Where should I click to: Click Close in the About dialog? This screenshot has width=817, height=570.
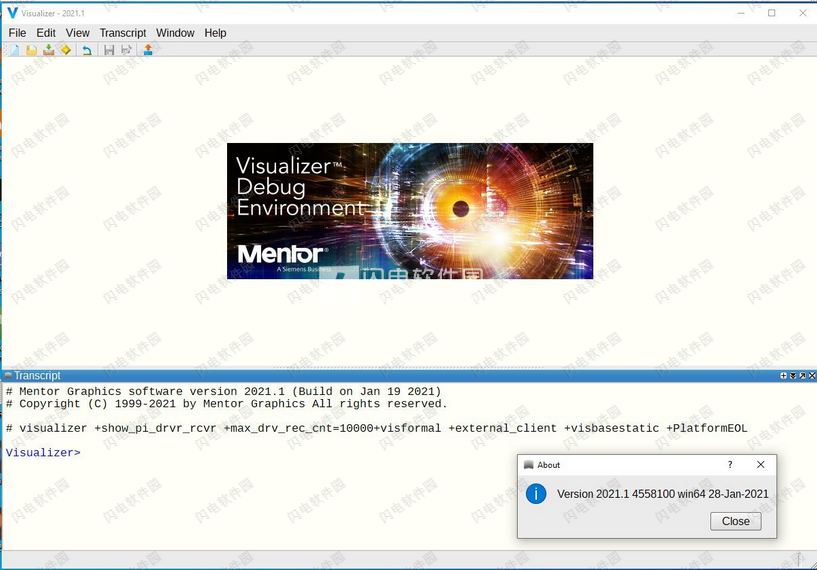[736, 521]
